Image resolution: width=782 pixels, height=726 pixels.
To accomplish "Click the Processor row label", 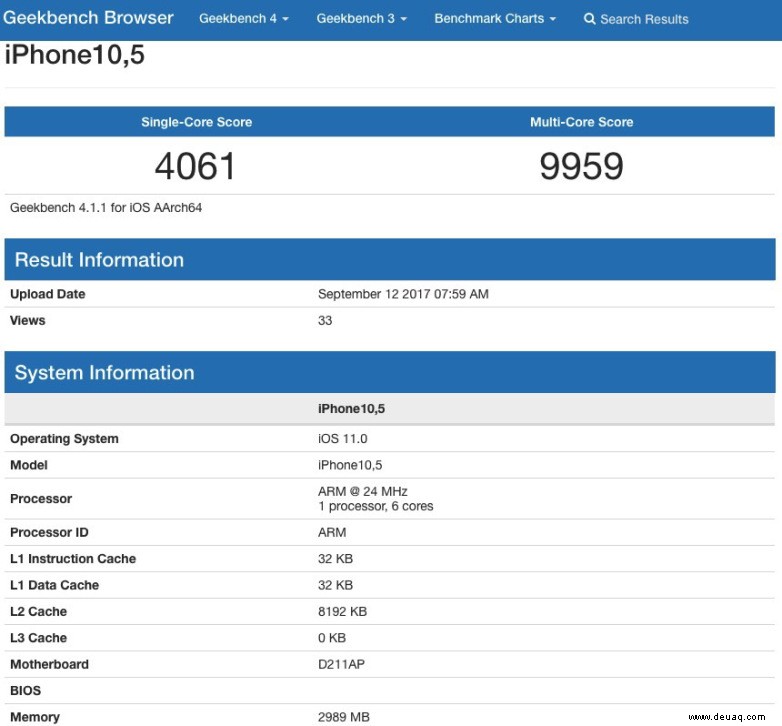I will point(41,499).
